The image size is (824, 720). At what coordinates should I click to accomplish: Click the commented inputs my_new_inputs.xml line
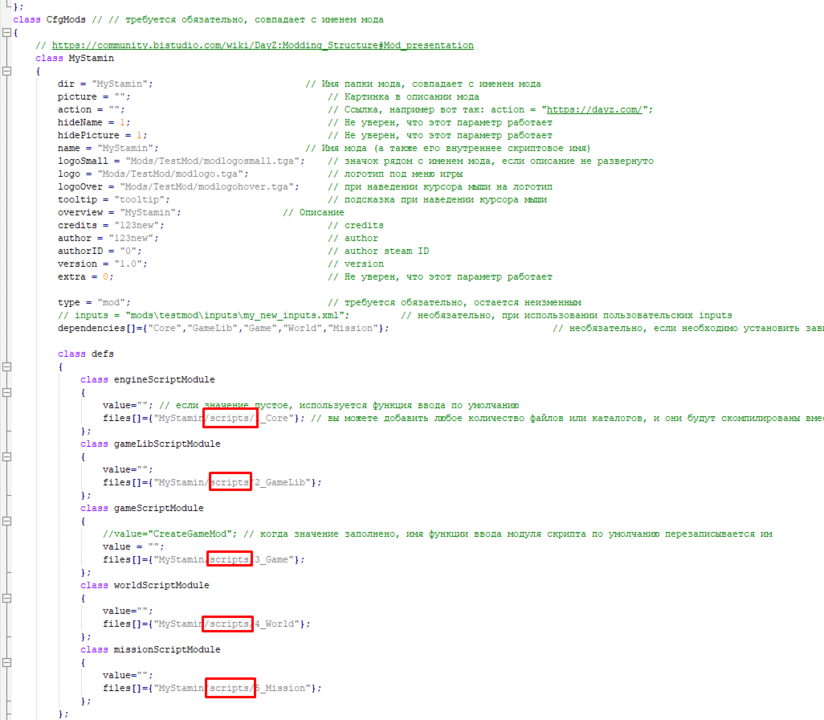coord(203,315)
